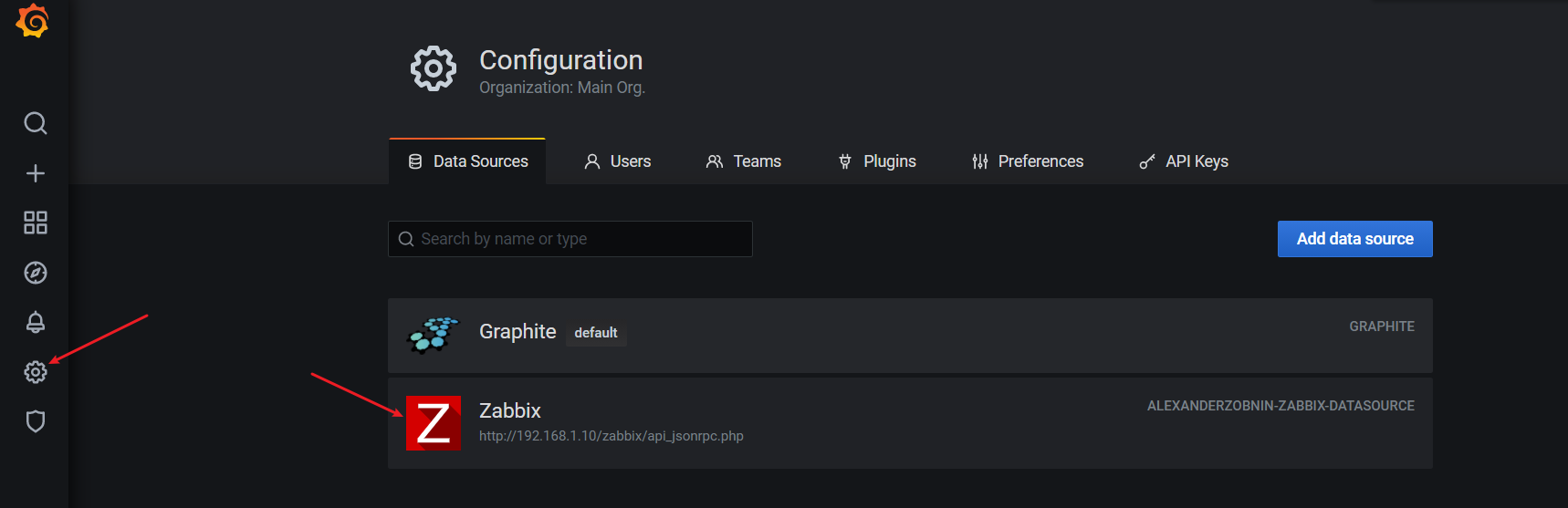
Task: Click the ALEXANDERZOBNIN-ZABBIX-DATASOURCE type label
Action: point(1281,406)
